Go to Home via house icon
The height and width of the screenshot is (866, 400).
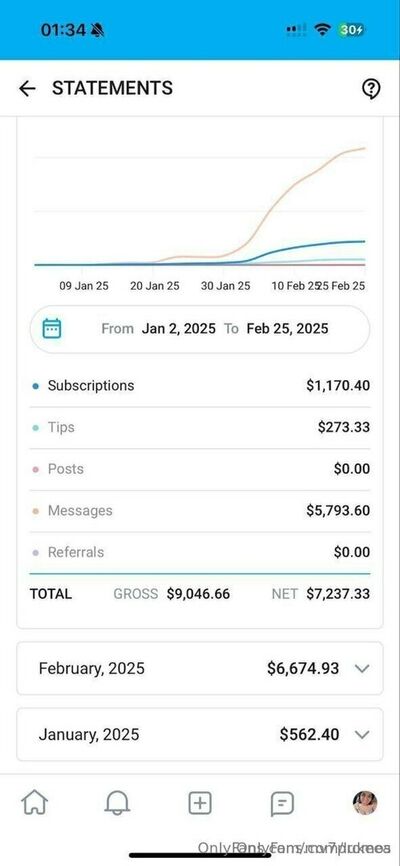pos(34,802)
